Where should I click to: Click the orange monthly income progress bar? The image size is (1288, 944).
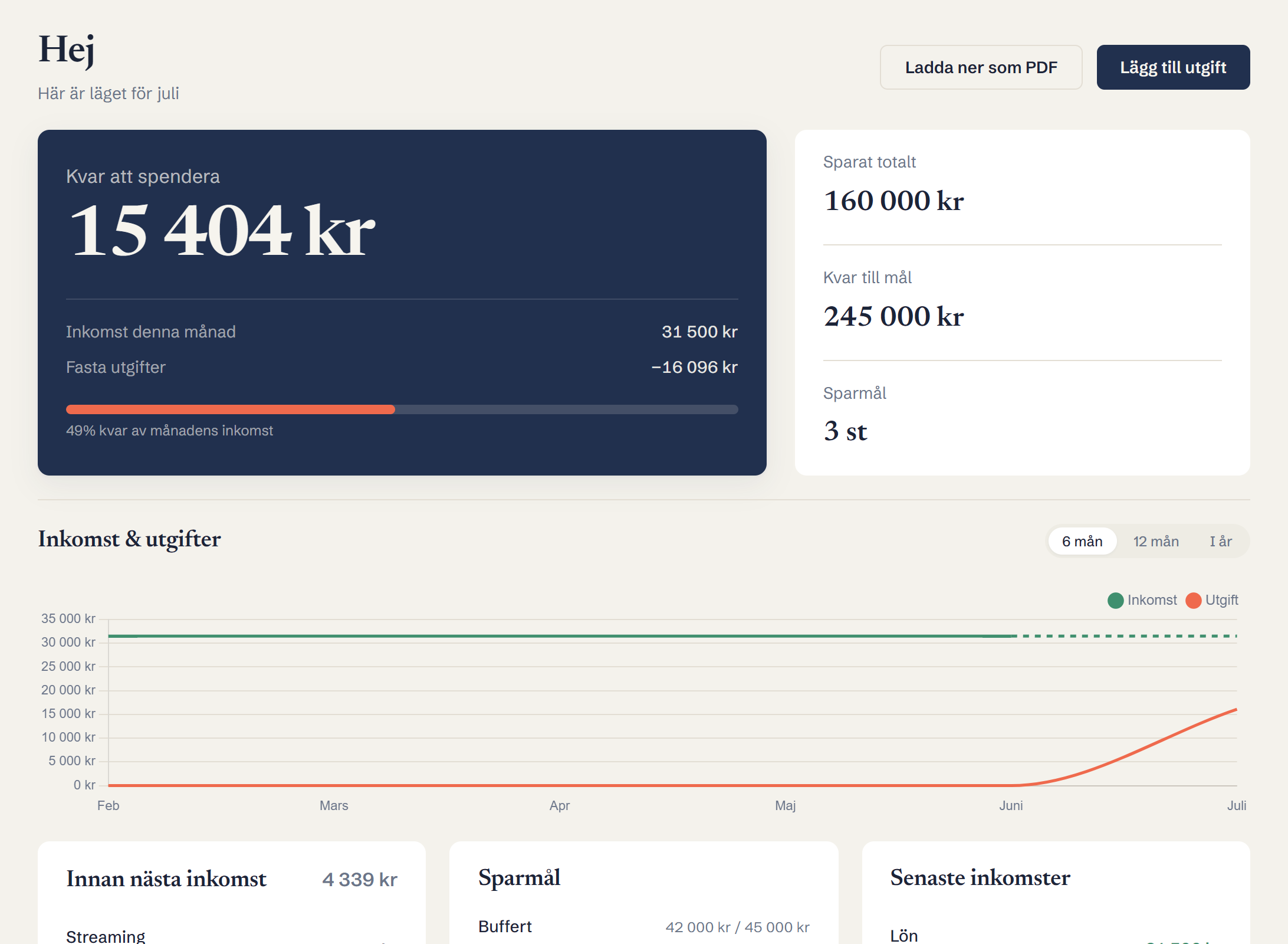point(231,409)
